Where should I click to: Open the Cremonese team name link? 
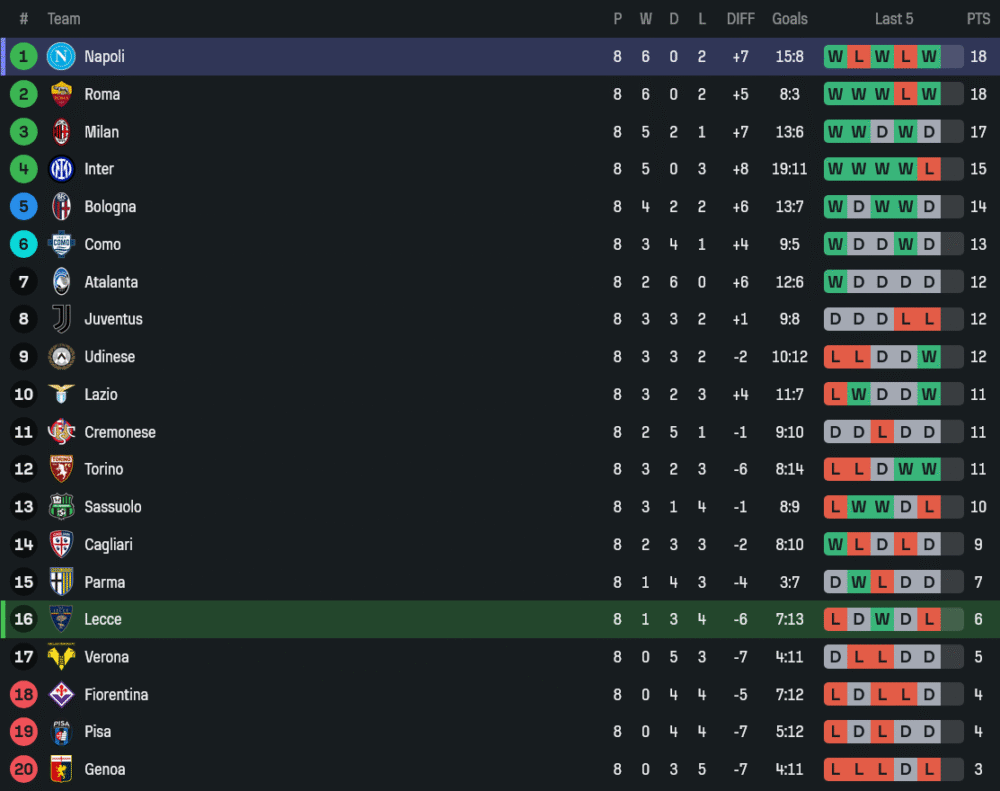120,432
